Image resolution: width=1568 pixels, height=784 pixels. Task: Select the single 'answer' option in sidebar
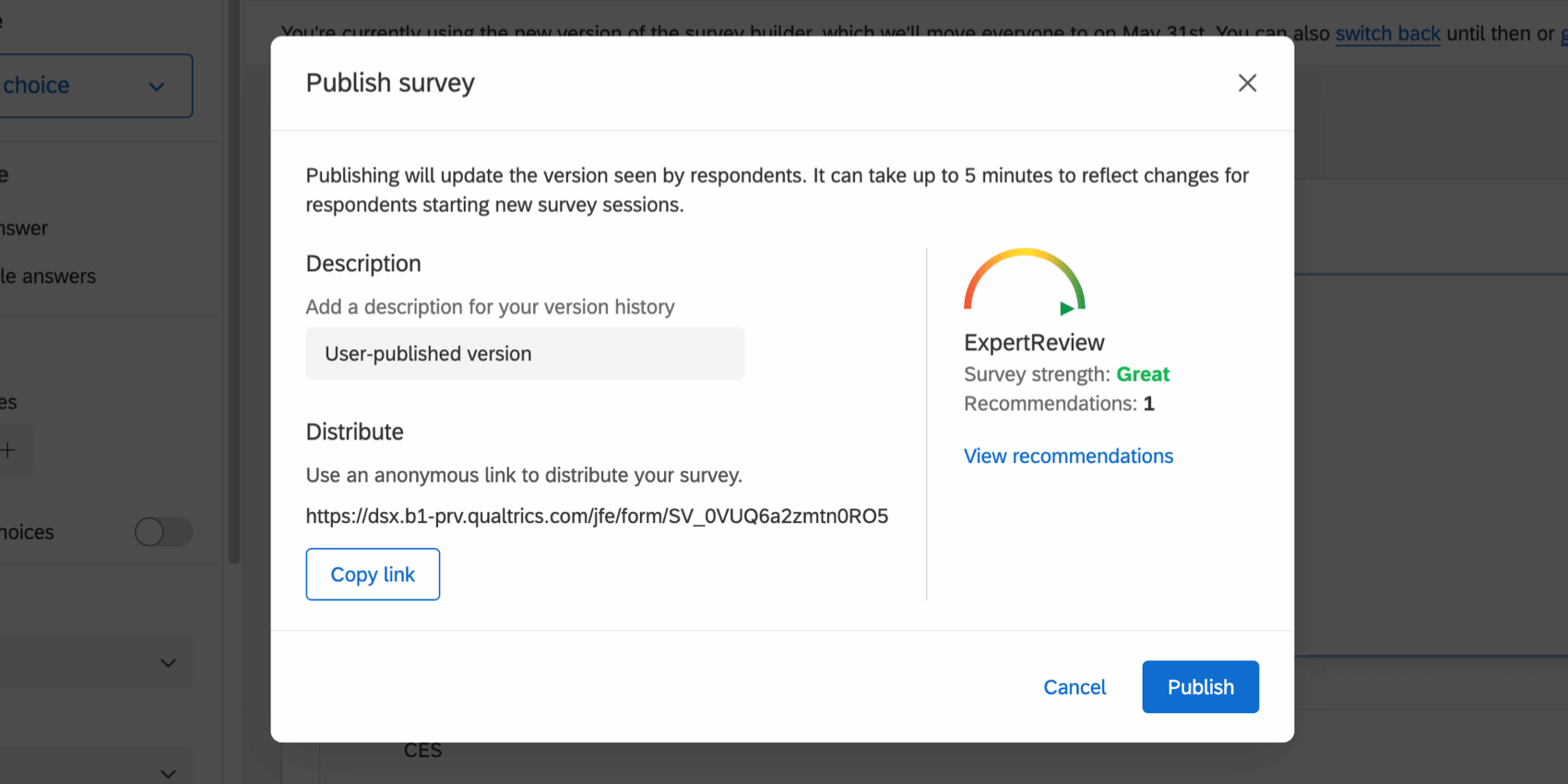[x=24, y=228]
